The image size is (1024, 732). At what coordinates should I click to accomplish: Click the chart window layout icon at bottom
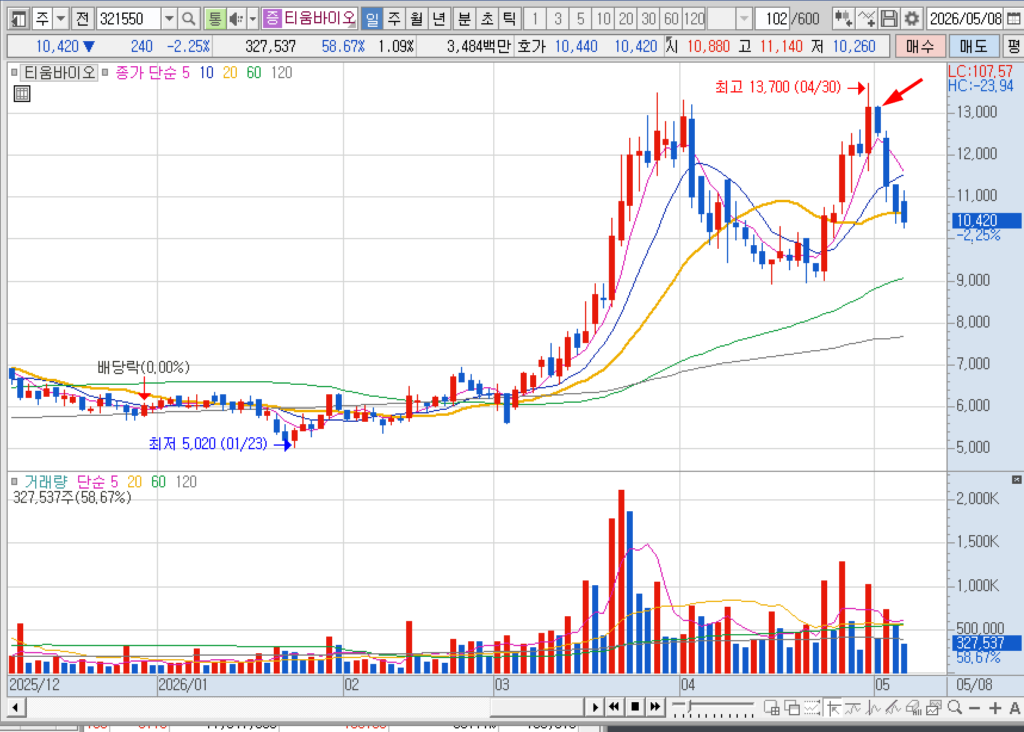771,708
